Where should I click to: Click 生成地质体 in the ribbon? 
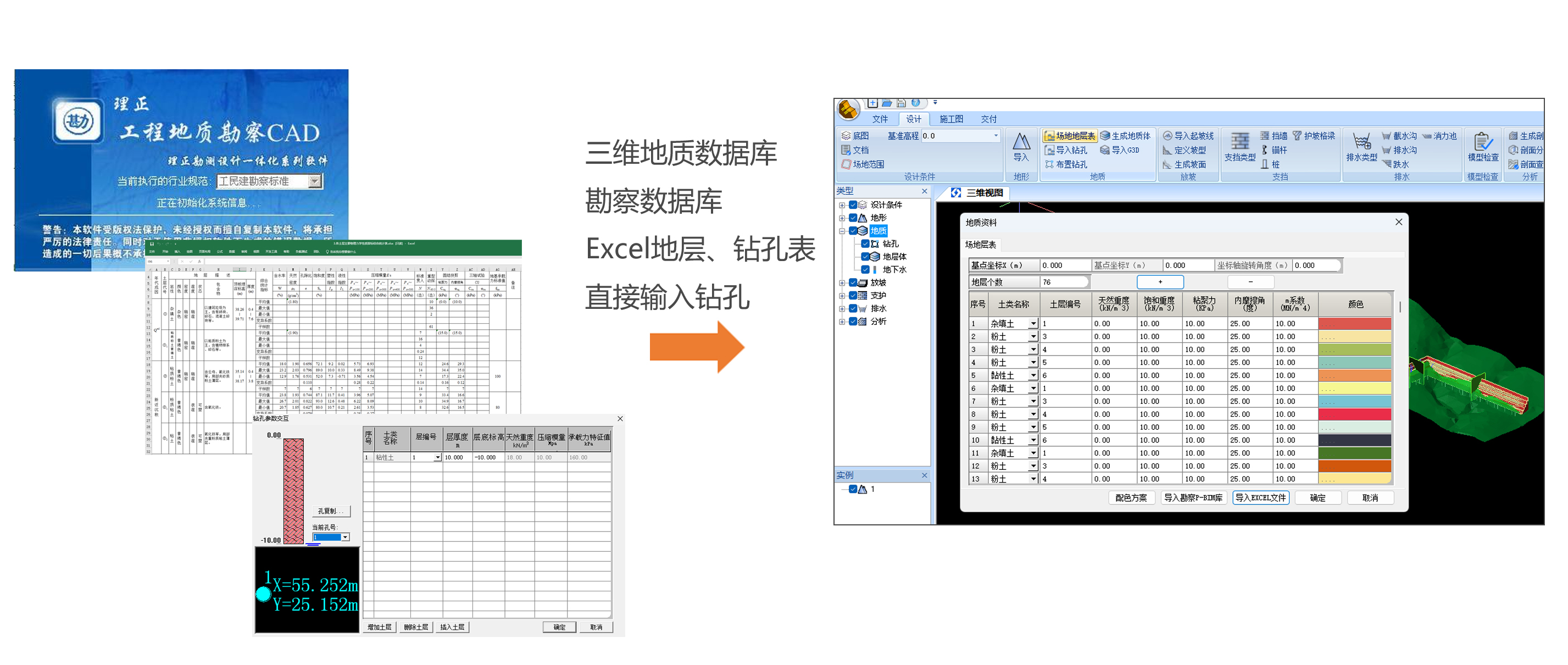[1105, 136]
